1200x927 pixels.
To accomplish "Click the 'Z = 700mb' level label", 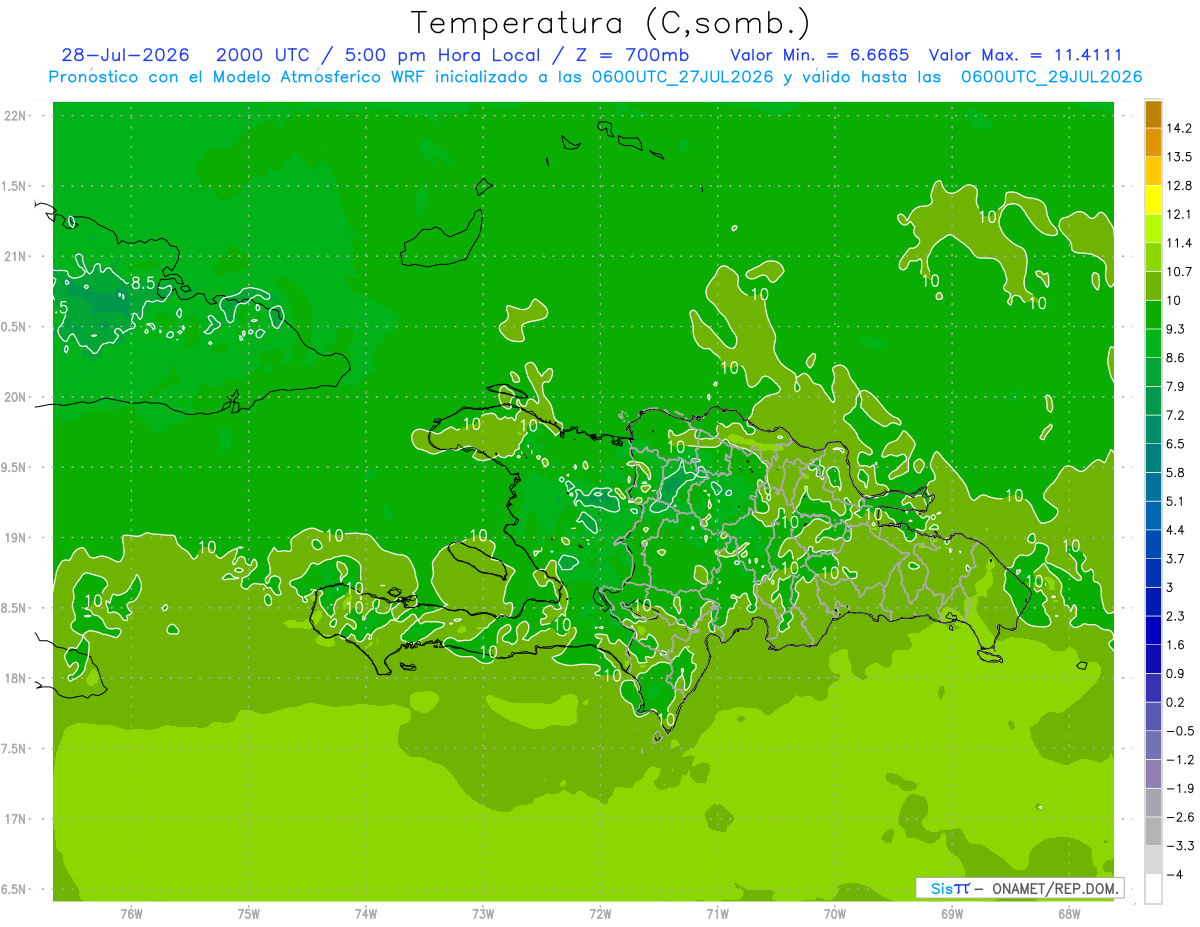I will (634, 55).
